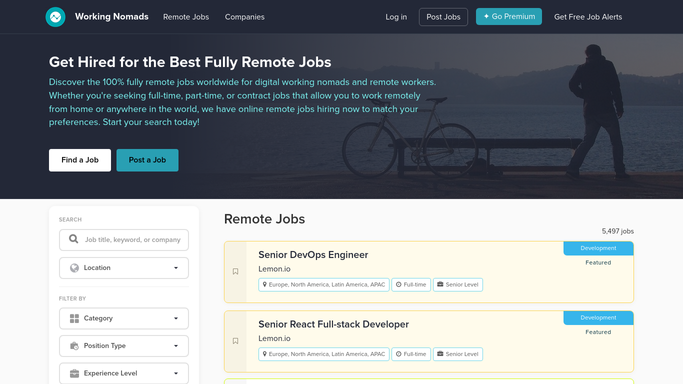Expand the Location dropdown
This screenshot has width=683, height=384.
[x=124, y=268]
